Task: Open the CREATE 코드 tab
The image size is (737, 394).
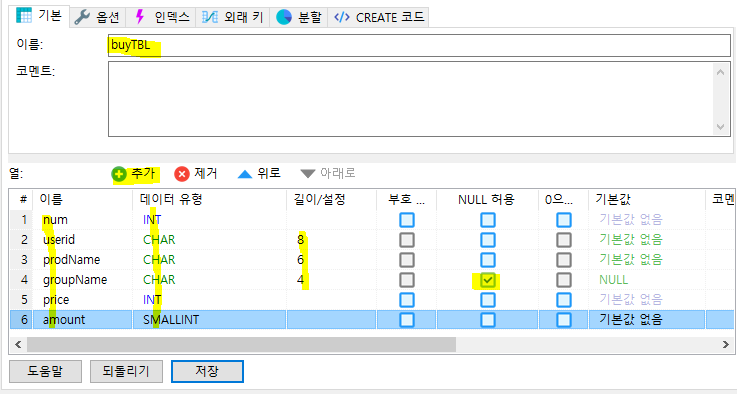Action: click(x=378, y=17)
